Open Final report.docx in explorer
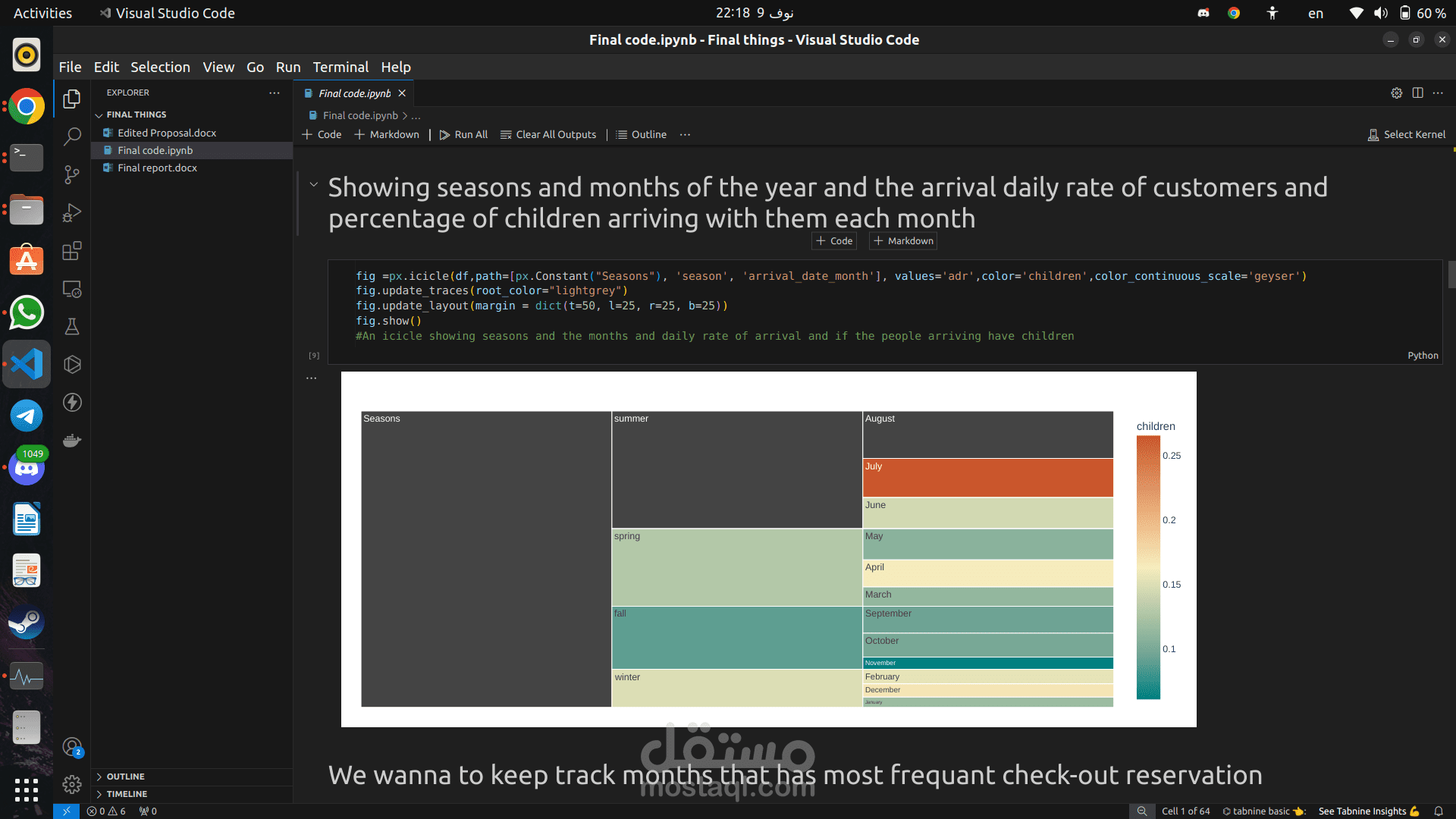Screen dimensions: 1456x819 pyautogui.click(x=157, y=168)
